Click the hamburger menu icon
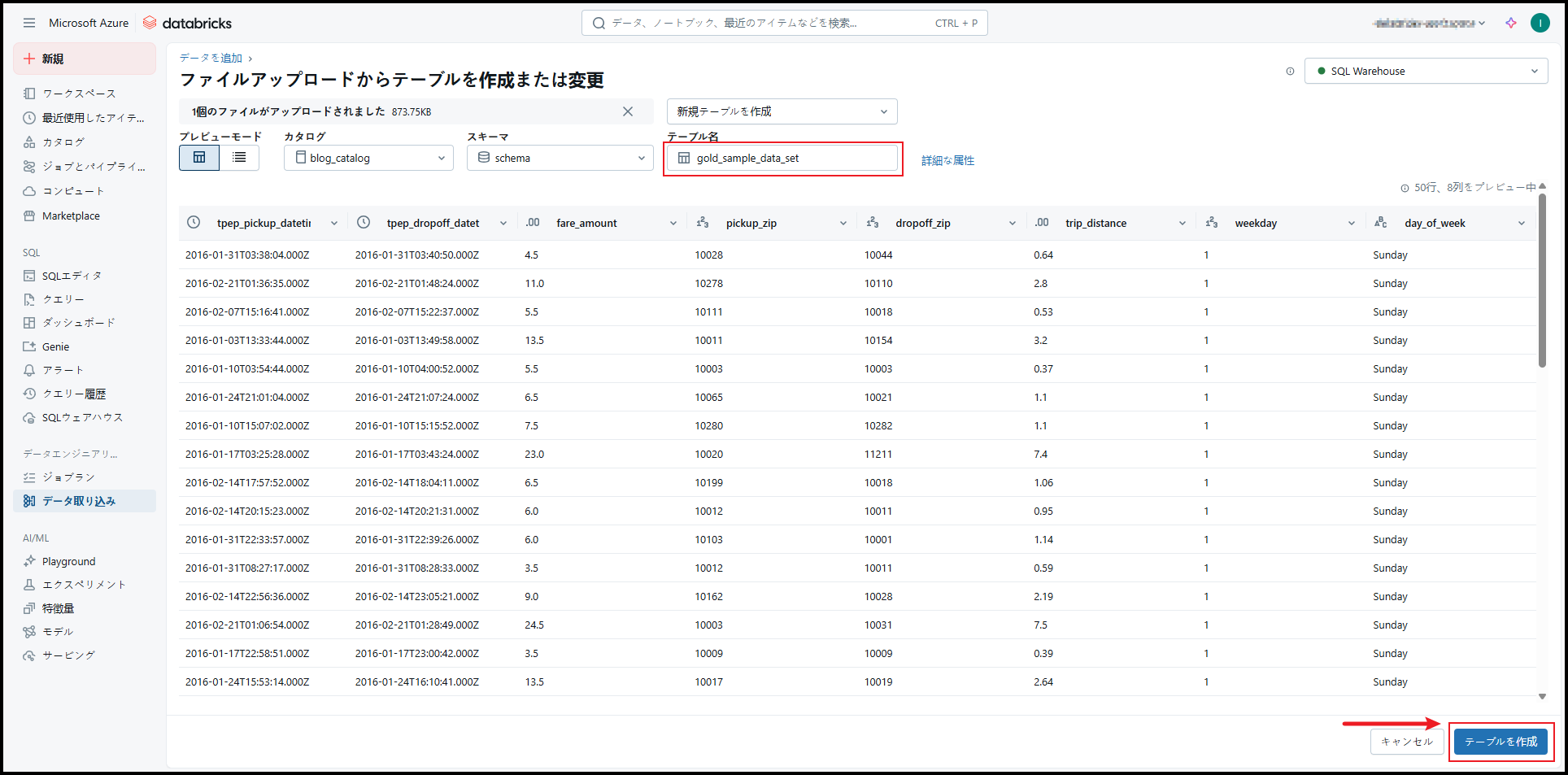Screen dimensions: 1568x775 coord(29,23)
